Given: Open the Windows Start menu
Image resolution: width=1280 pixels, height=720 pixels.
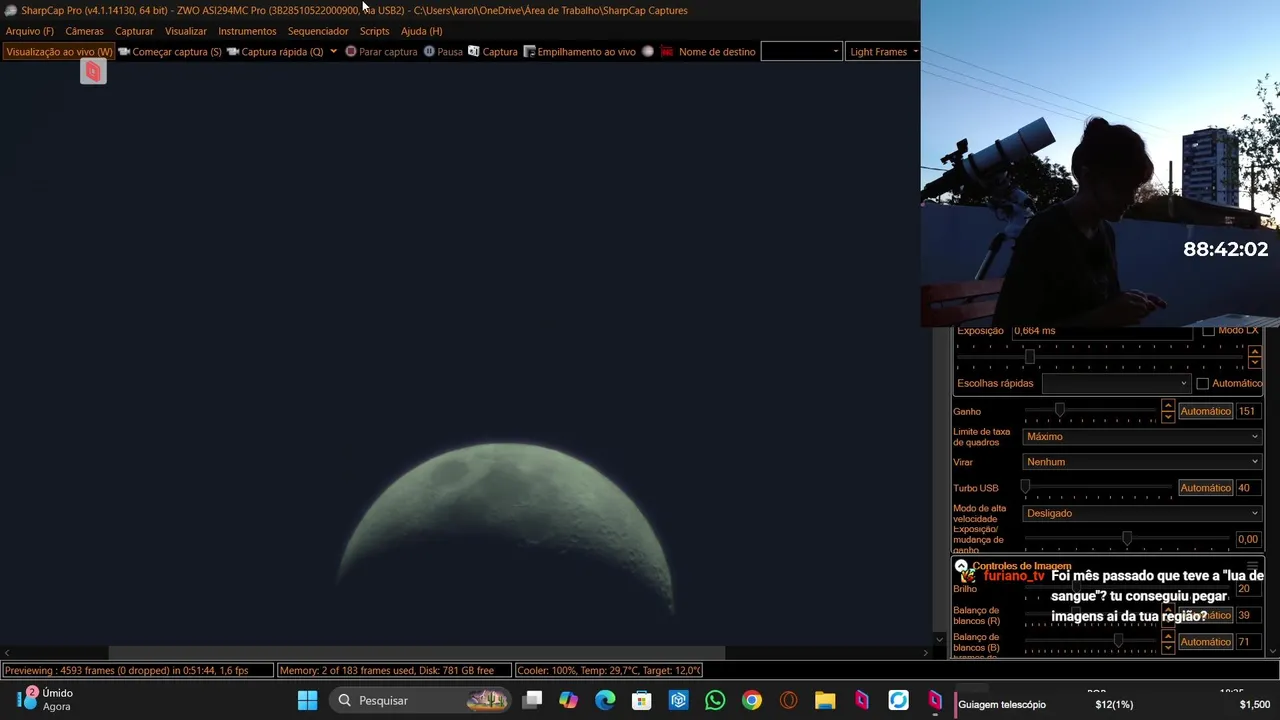Looking at the screenshot, I should (307, 700).
